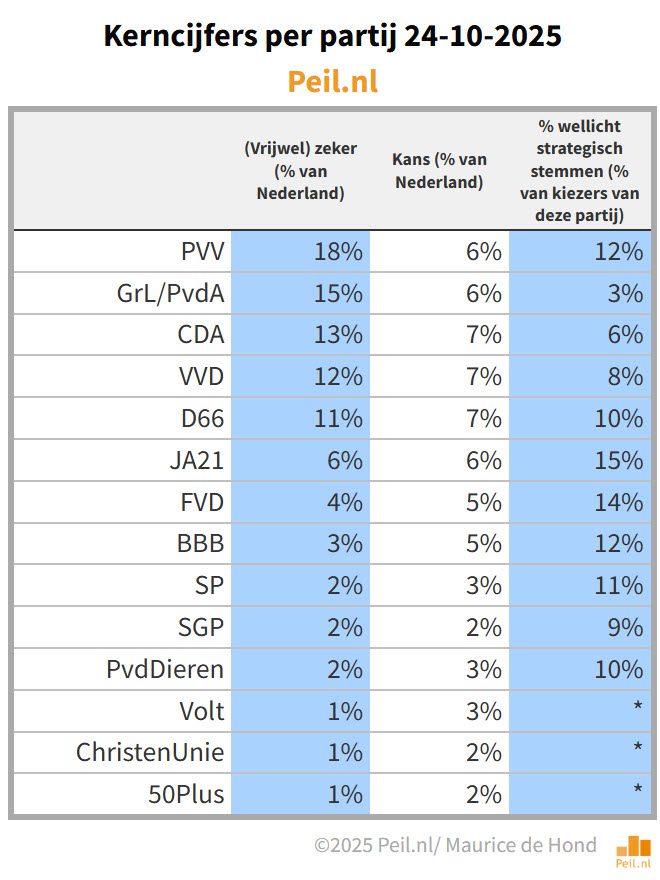Select D66's 11% zeker value
The image size is (660, 880).
[338, 418]
